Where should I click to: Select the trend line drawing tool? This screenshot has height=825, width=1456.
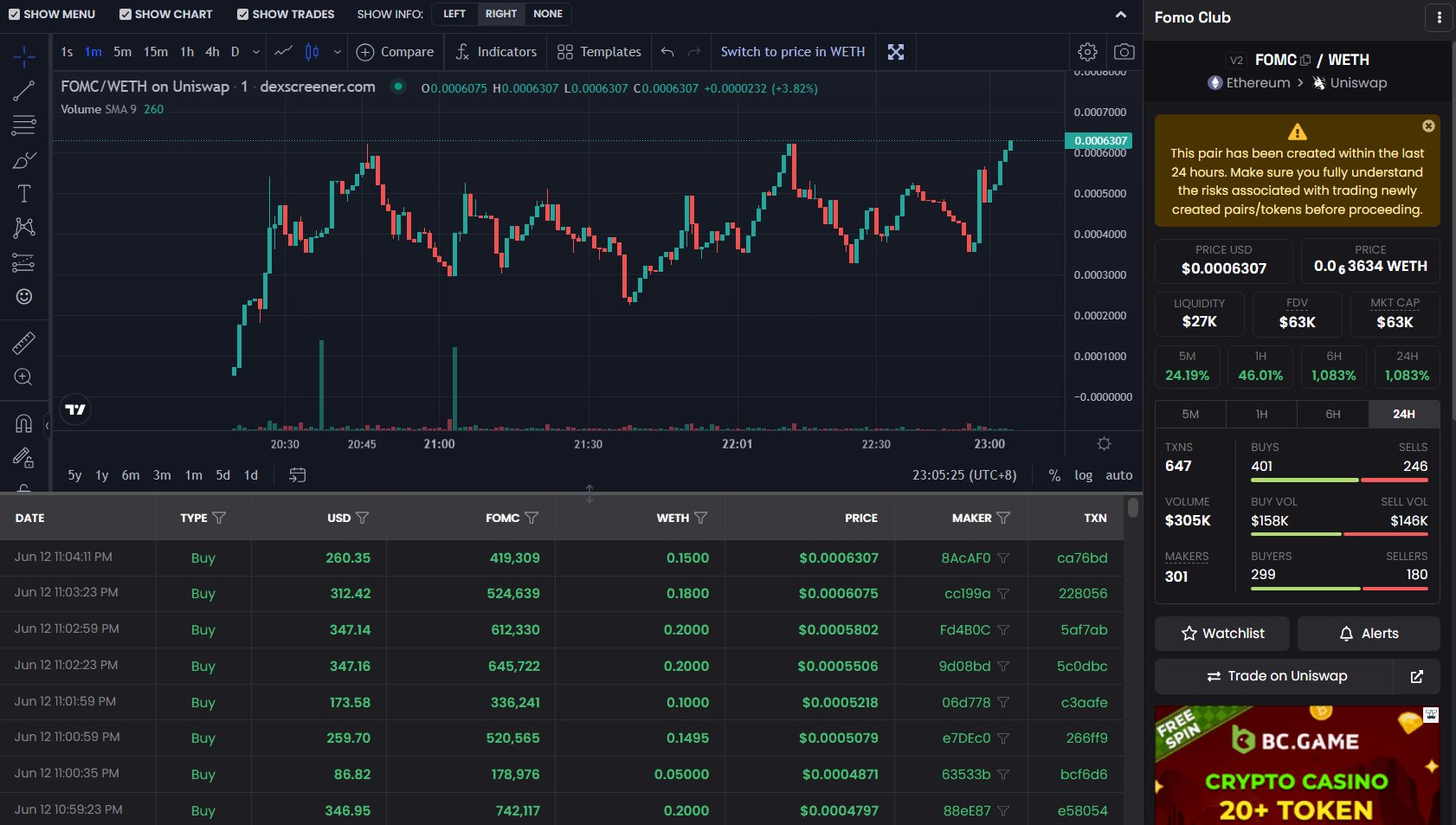23,90
